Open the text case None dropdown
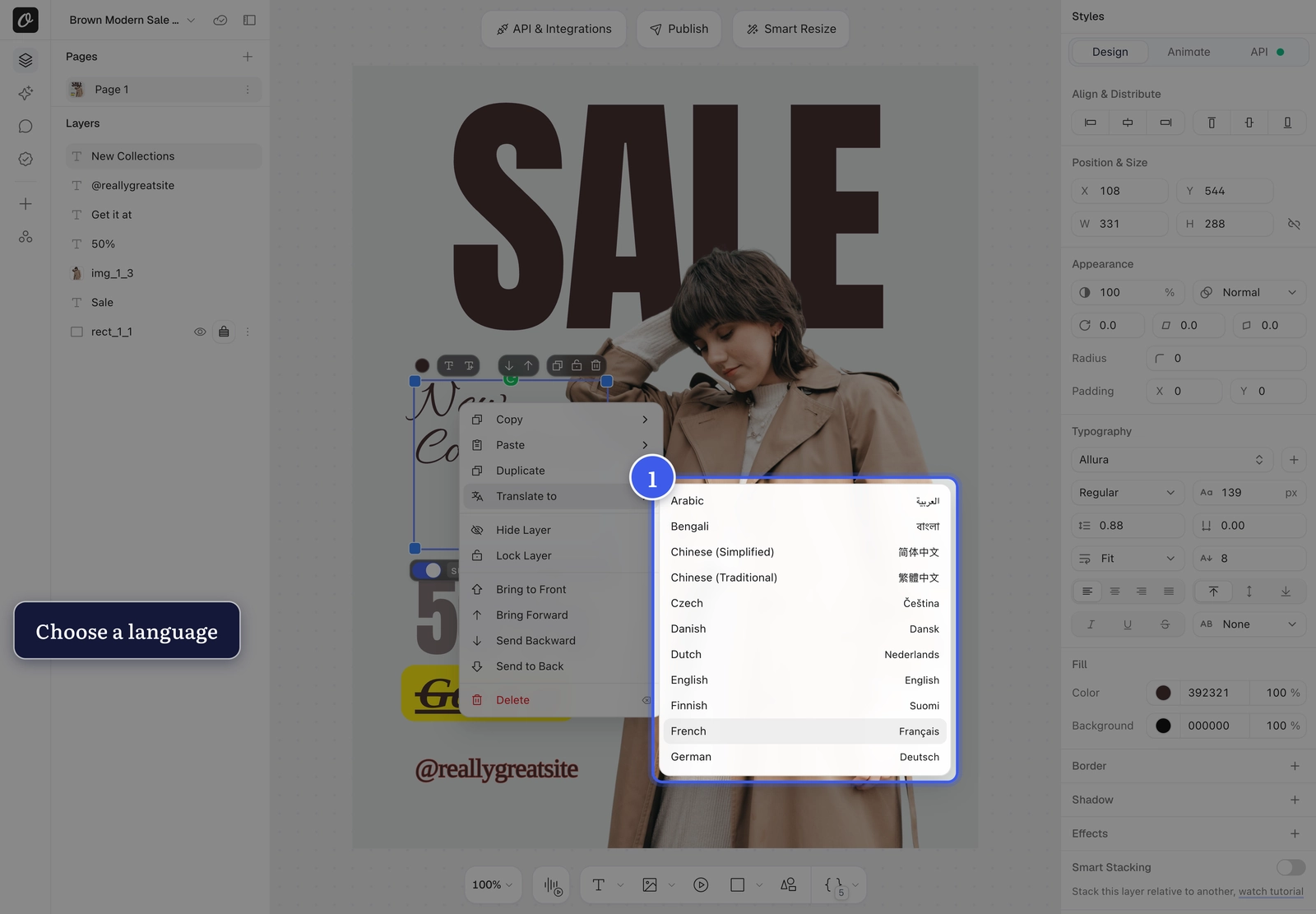Screen dimensions: 1316x914 click(1249, 624)
